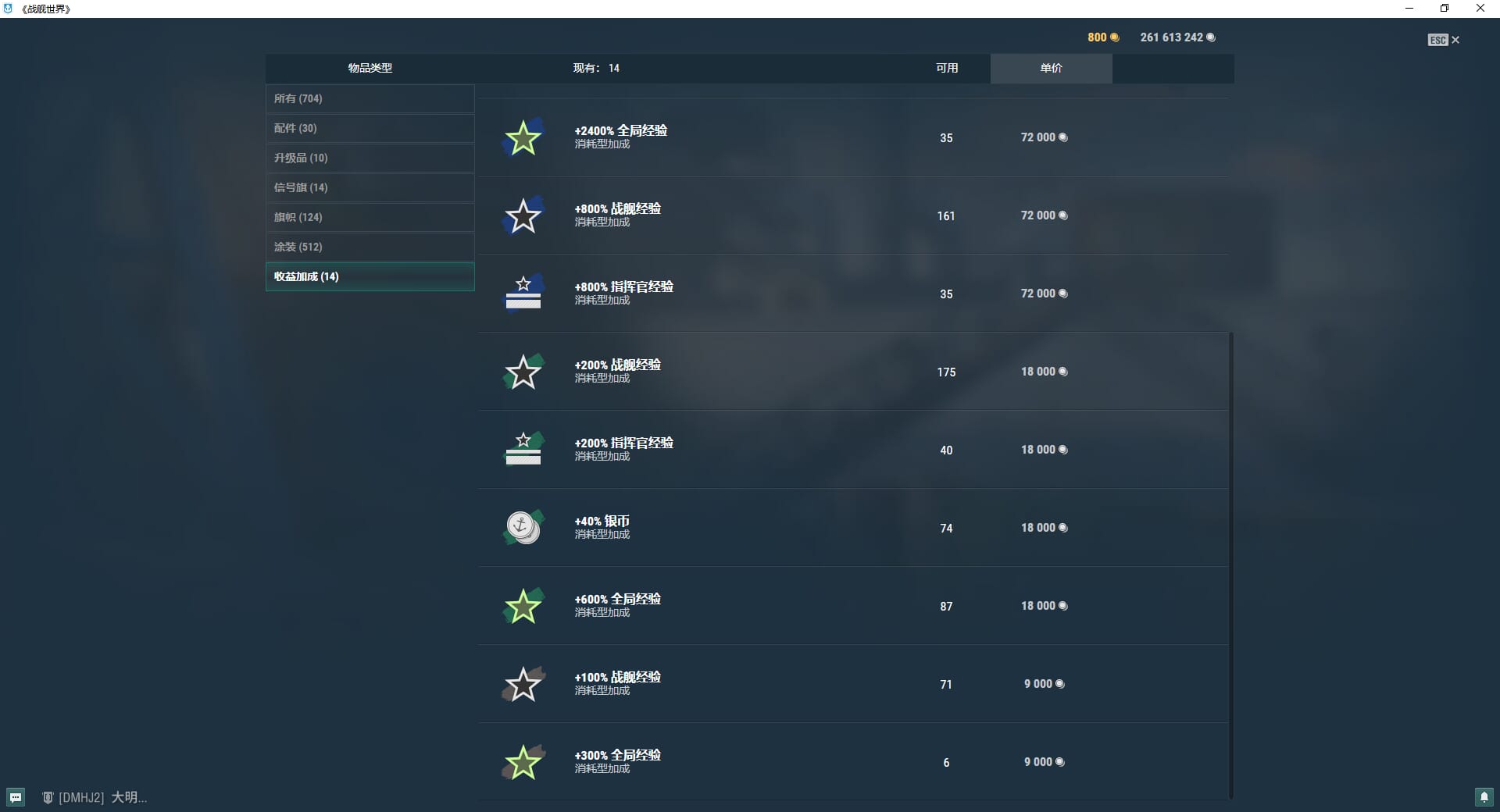Screen dimensions: 1500x812
Task: Open the 升级品 (10) category
Action: (370, 158)
